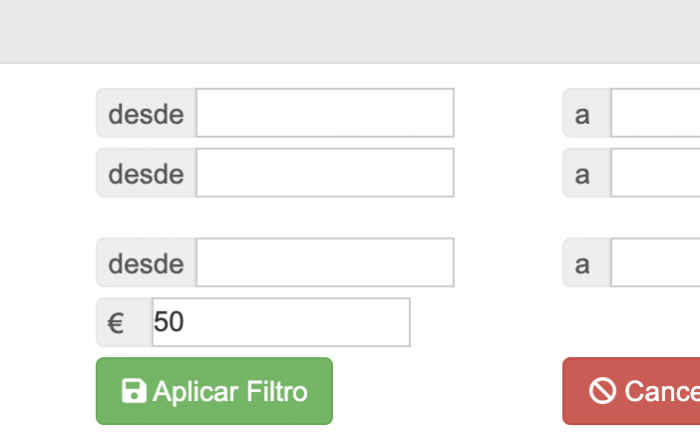
Task: Focus the middle 'a' input field
Action: tap(655, 173)
